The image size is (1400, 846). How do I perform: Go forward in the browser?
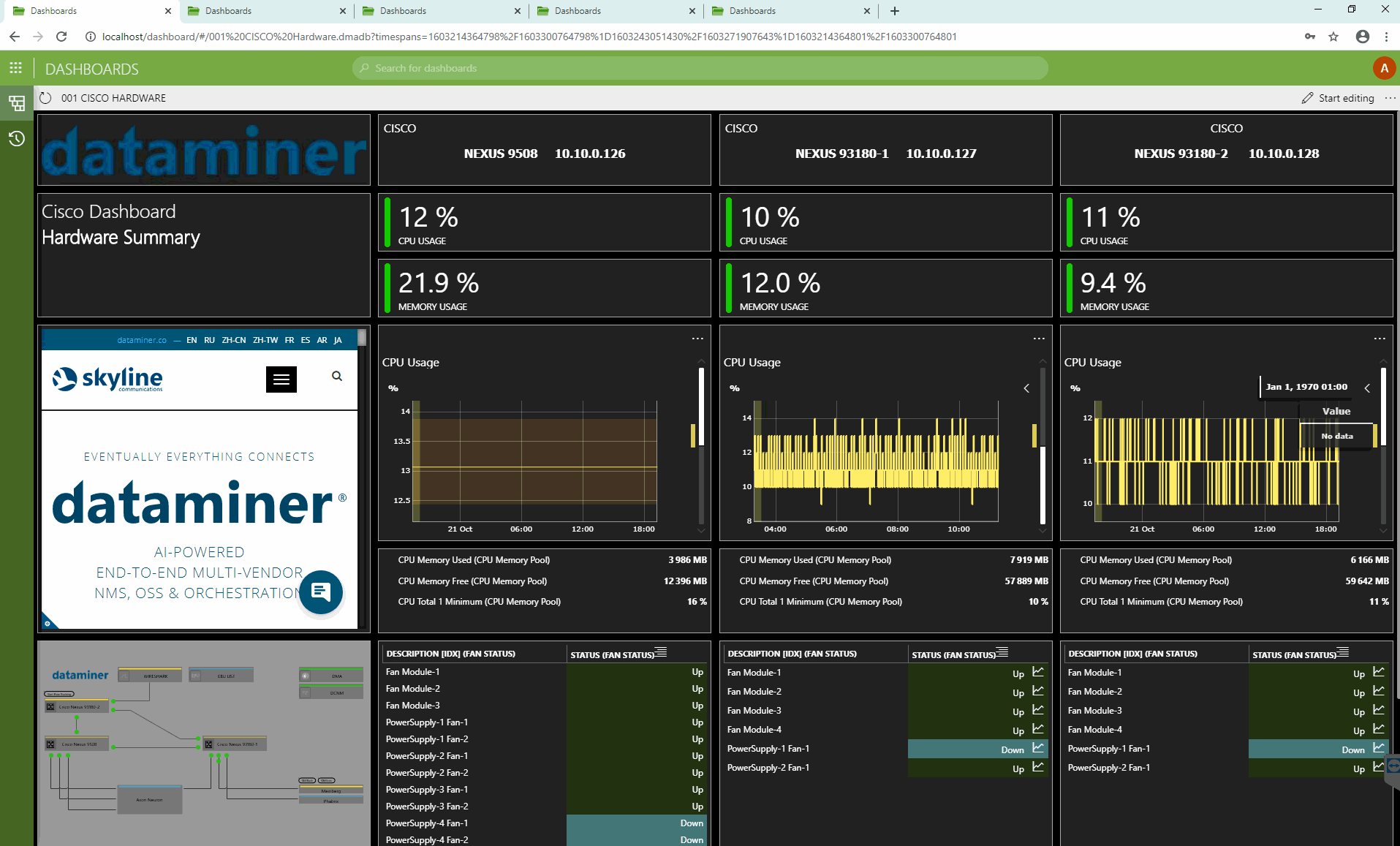38,37
